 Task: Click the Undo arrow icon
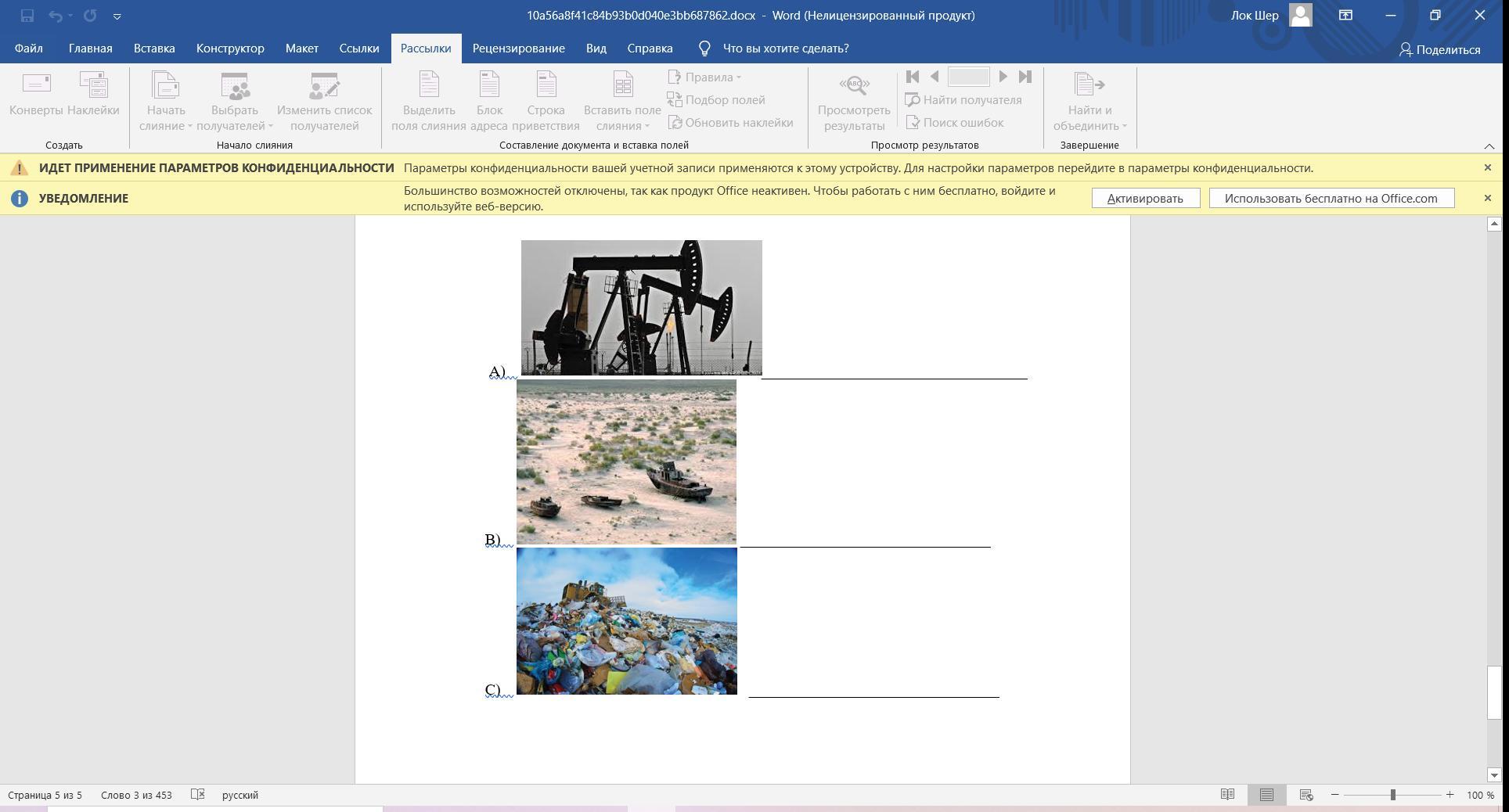pos(55,16)
